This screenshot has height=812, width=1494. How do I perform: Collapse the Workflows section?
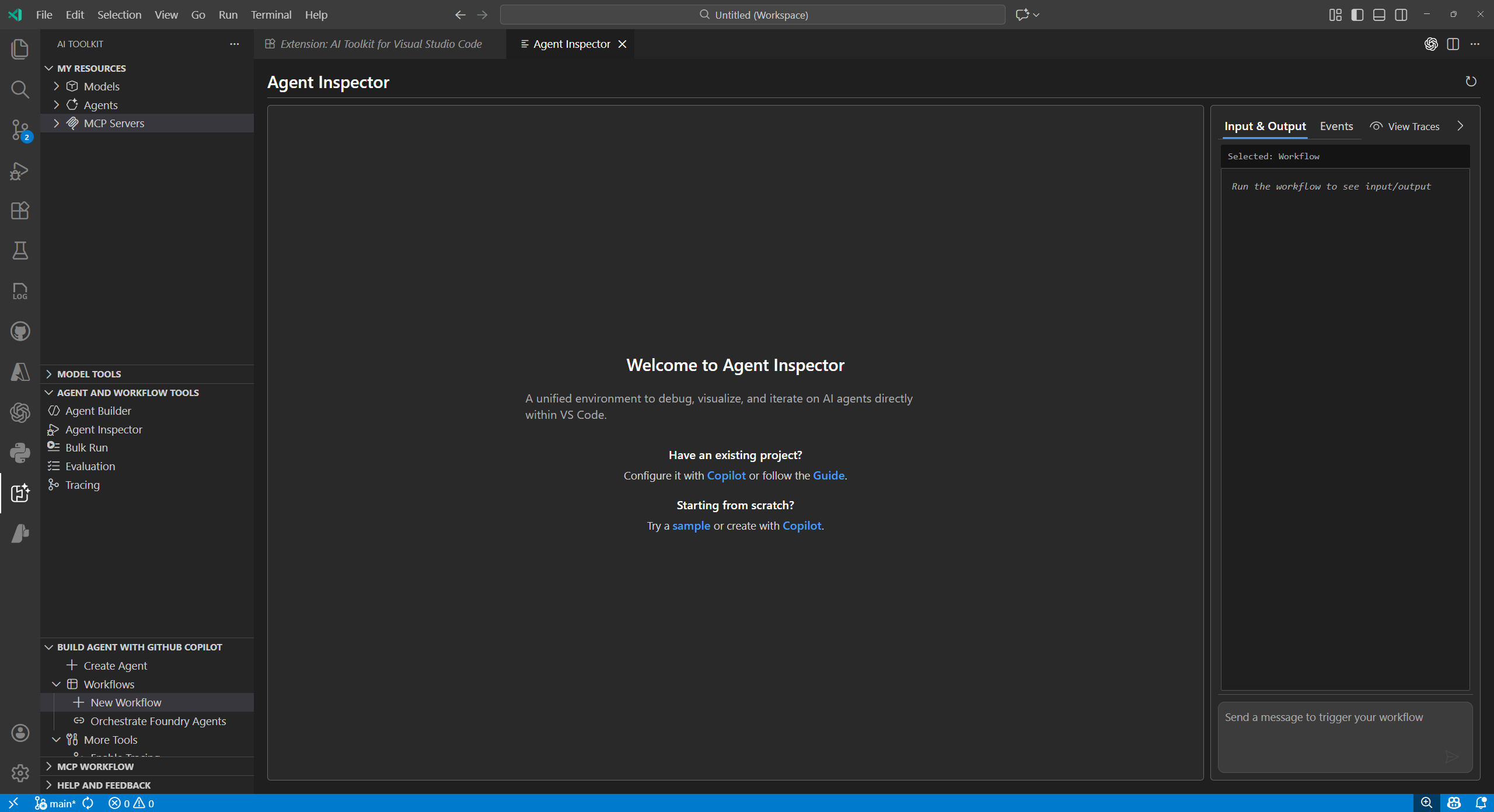(x=57, y=684)
